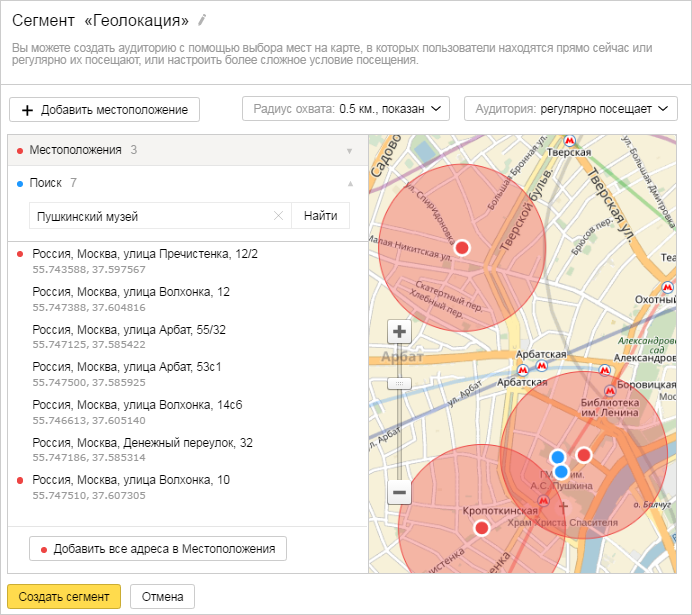The width and height of the screenshot is (692, 615).
Task: Select address Денежный переулок, 32
Action: [142, 443]
